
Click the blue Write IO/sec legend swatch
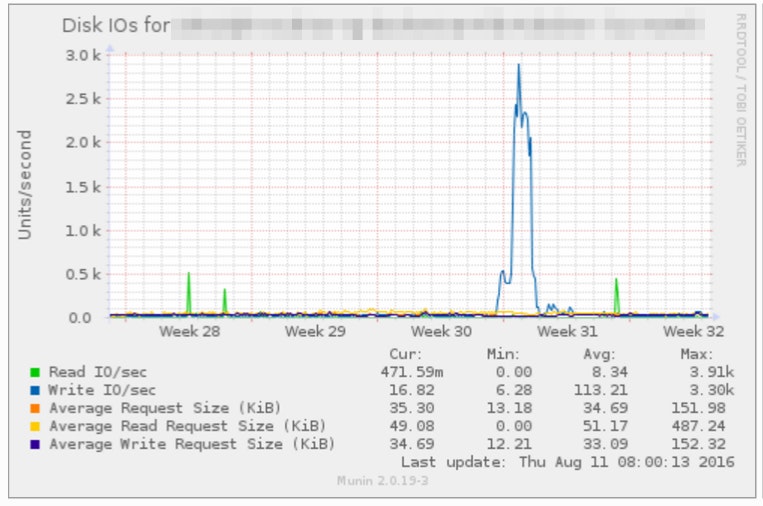[35, 390]
